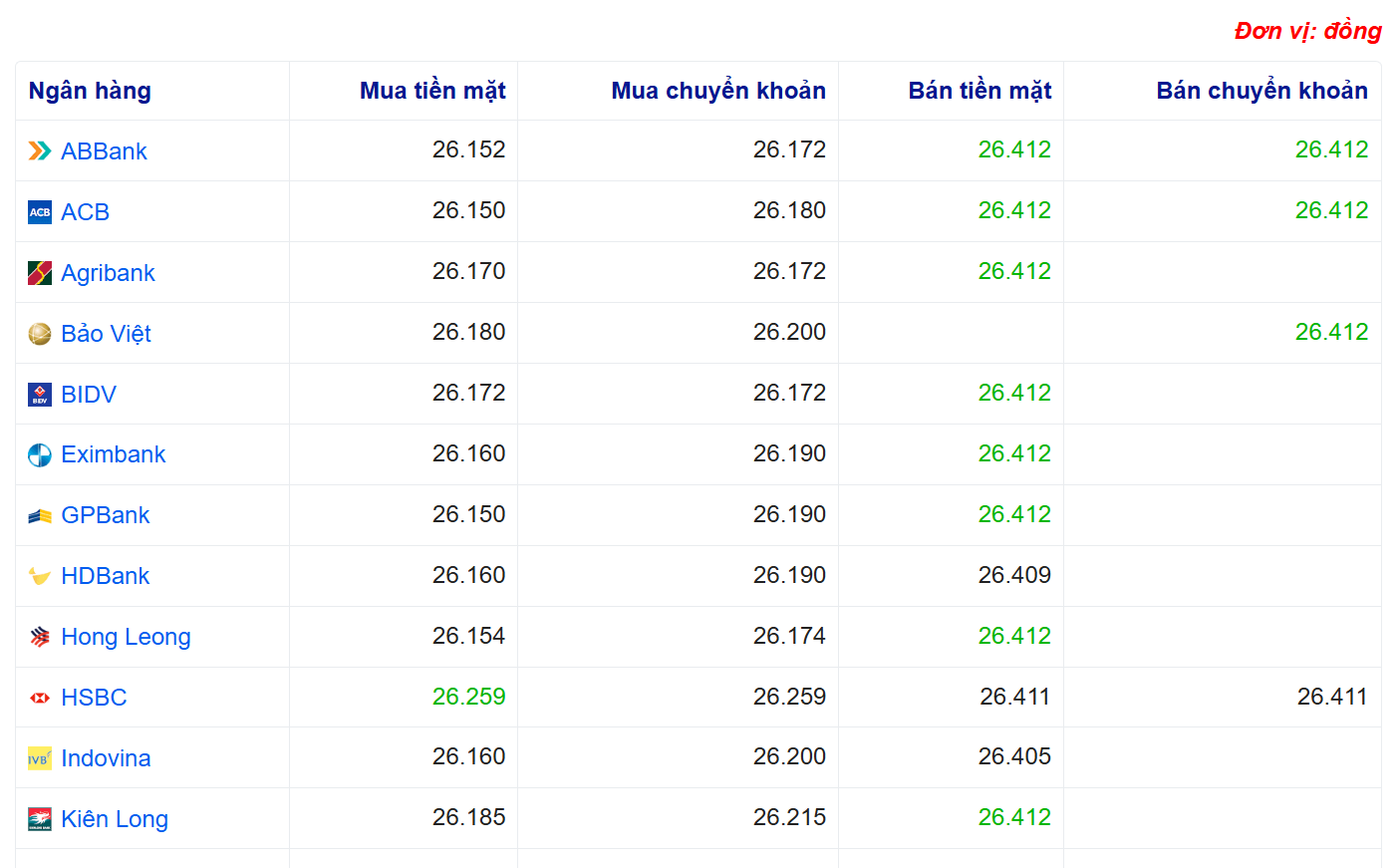Screen dimensions: 1399x868
Task: Follow the Hong Leong link
Action: pyautogui.click(x=126, y=638)
